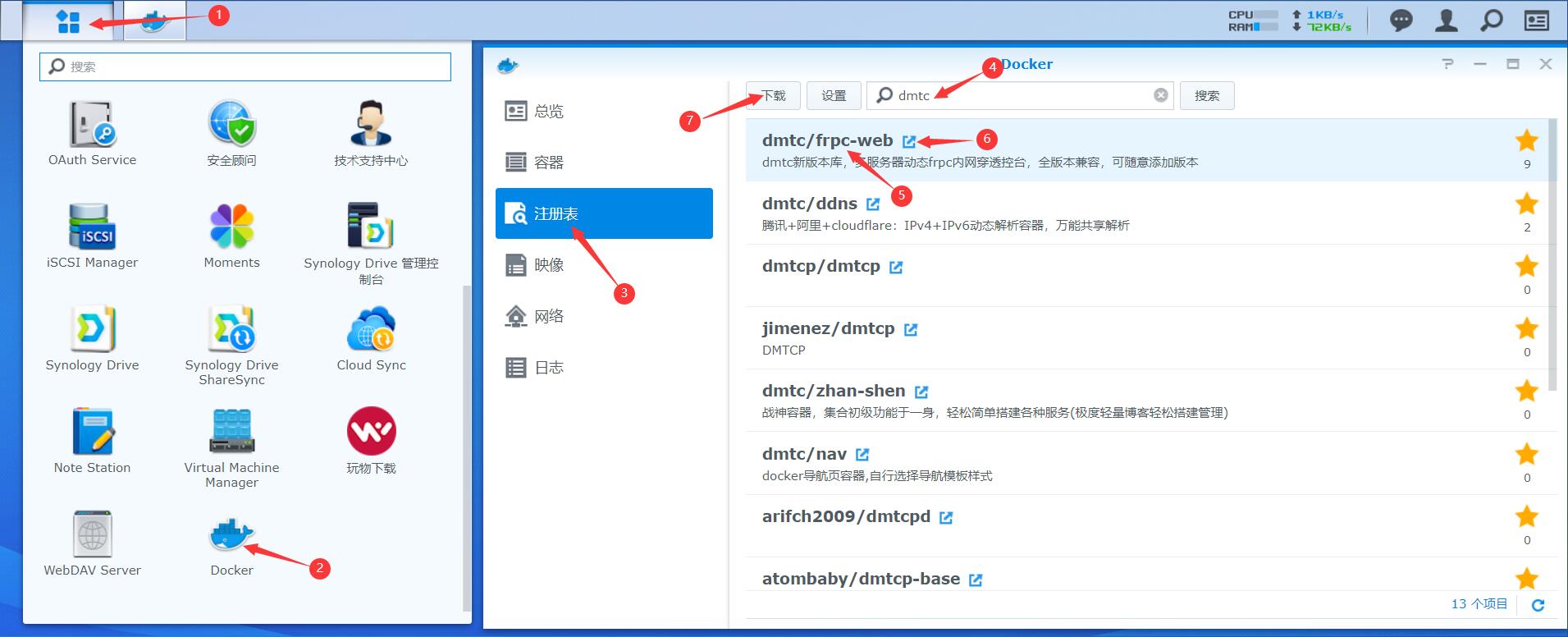Select the 注册表 registry tab
This screenshot has width=1568, height=637.
tap(604, 213)
